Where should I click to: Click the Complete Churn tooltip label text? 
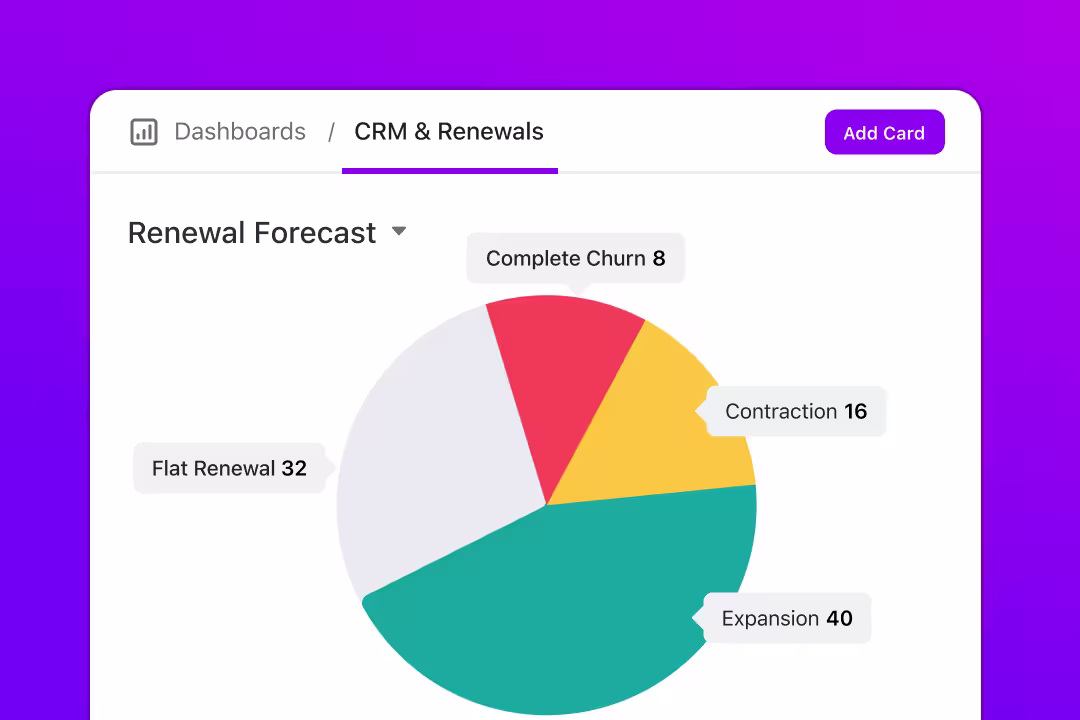pos(566,259)
